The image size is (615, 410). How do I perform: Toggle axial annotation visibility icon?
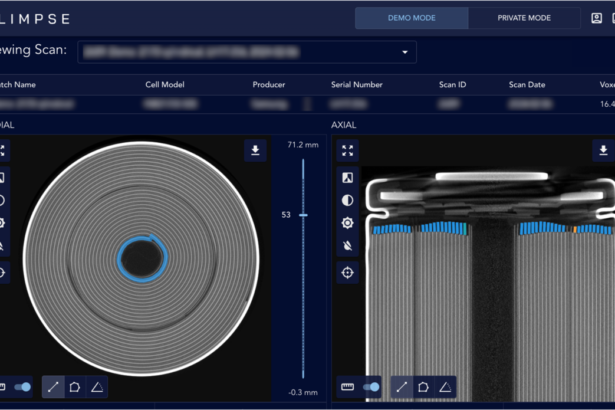(347, 246)
